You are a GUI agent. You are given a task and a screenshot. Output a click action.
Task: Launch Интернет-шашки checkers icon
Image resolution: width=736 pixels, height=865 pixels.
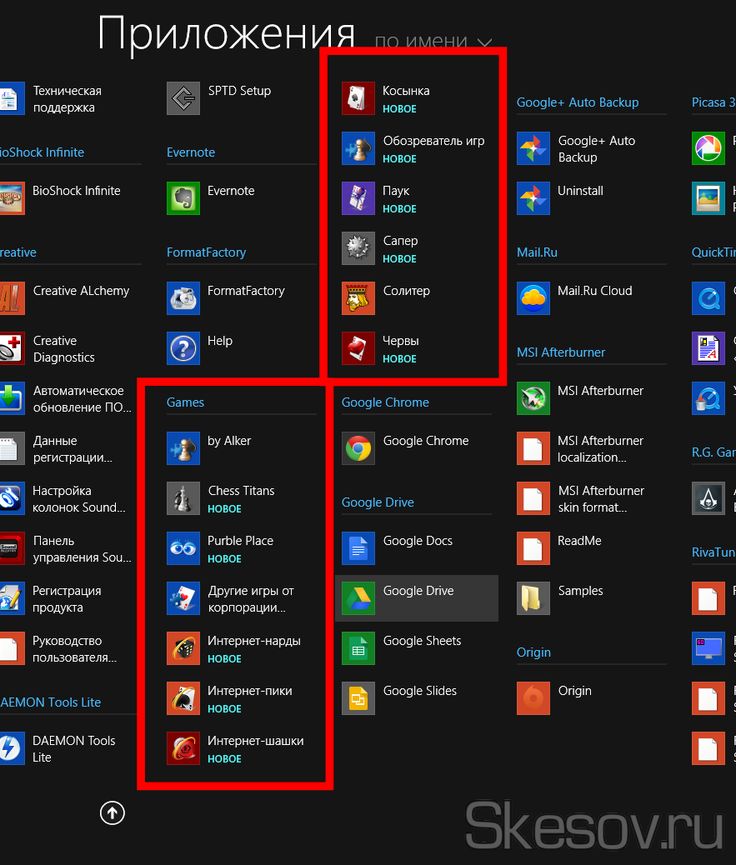183,749
